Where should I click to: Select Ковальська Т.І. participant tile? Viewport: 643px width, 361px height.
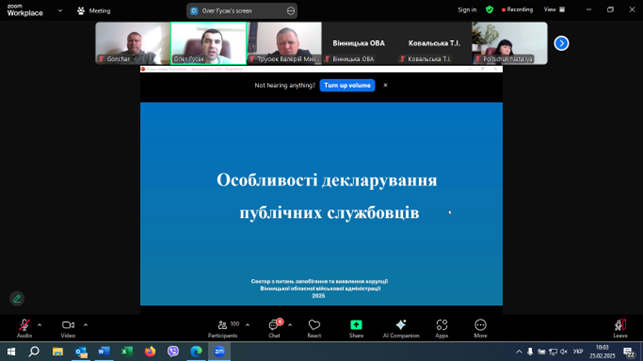point(434,43)
